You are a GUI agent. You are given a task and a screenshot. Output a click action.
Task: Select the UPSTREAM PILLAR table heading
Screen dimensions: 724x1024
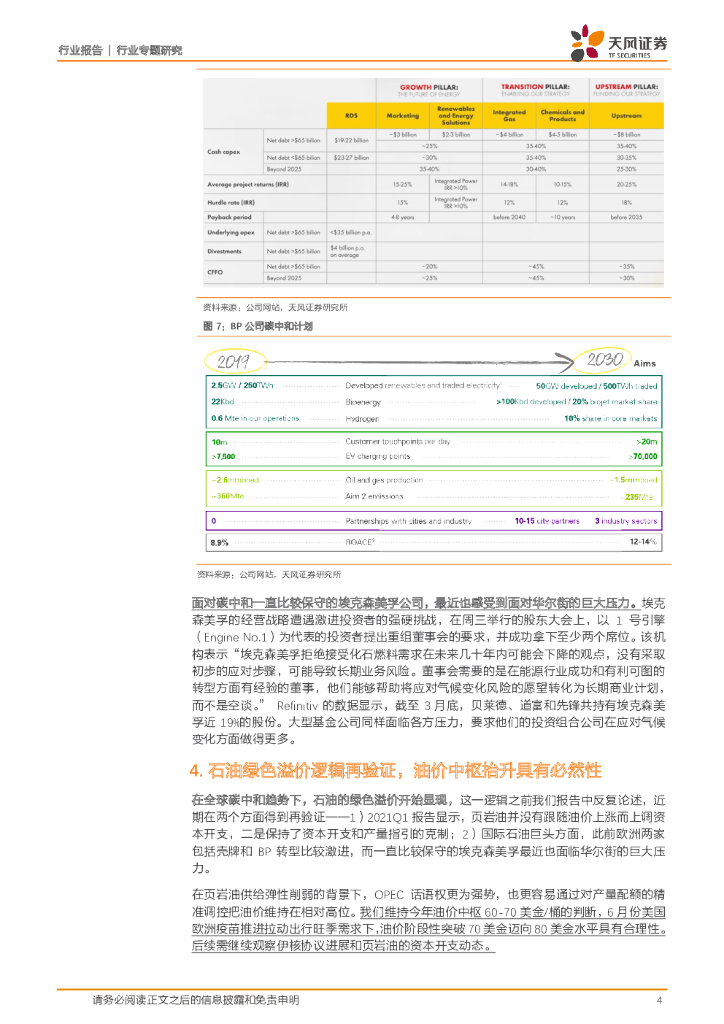pyautogui.click(x=627, y=87)
